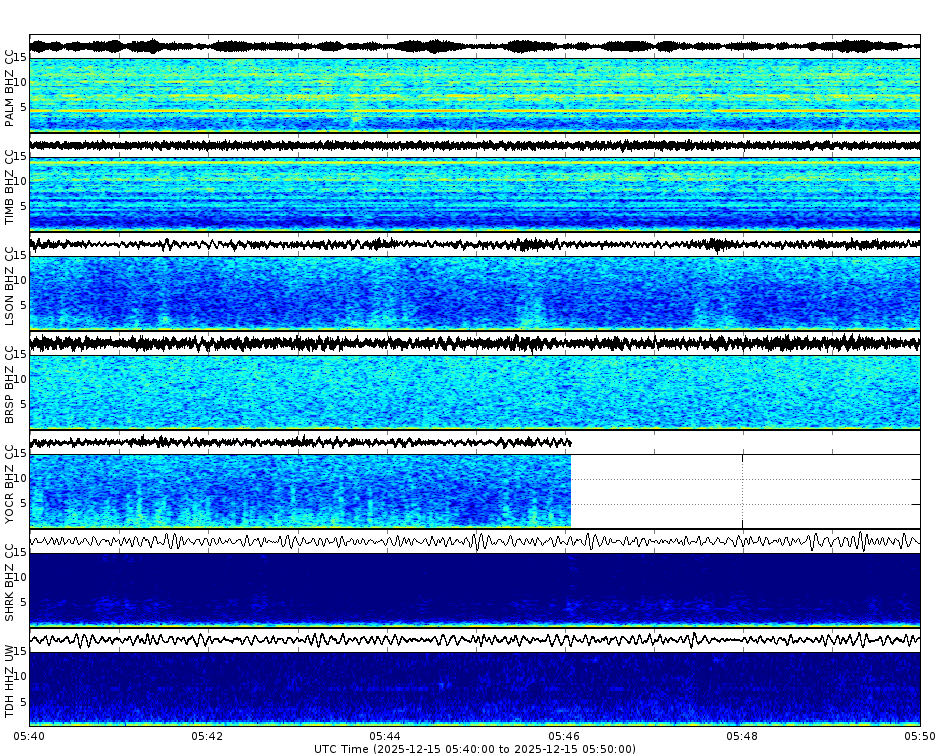Select the PALM BHZ CC station label
This screenshot has width=950, height=756.
click(x=10, y=85)
